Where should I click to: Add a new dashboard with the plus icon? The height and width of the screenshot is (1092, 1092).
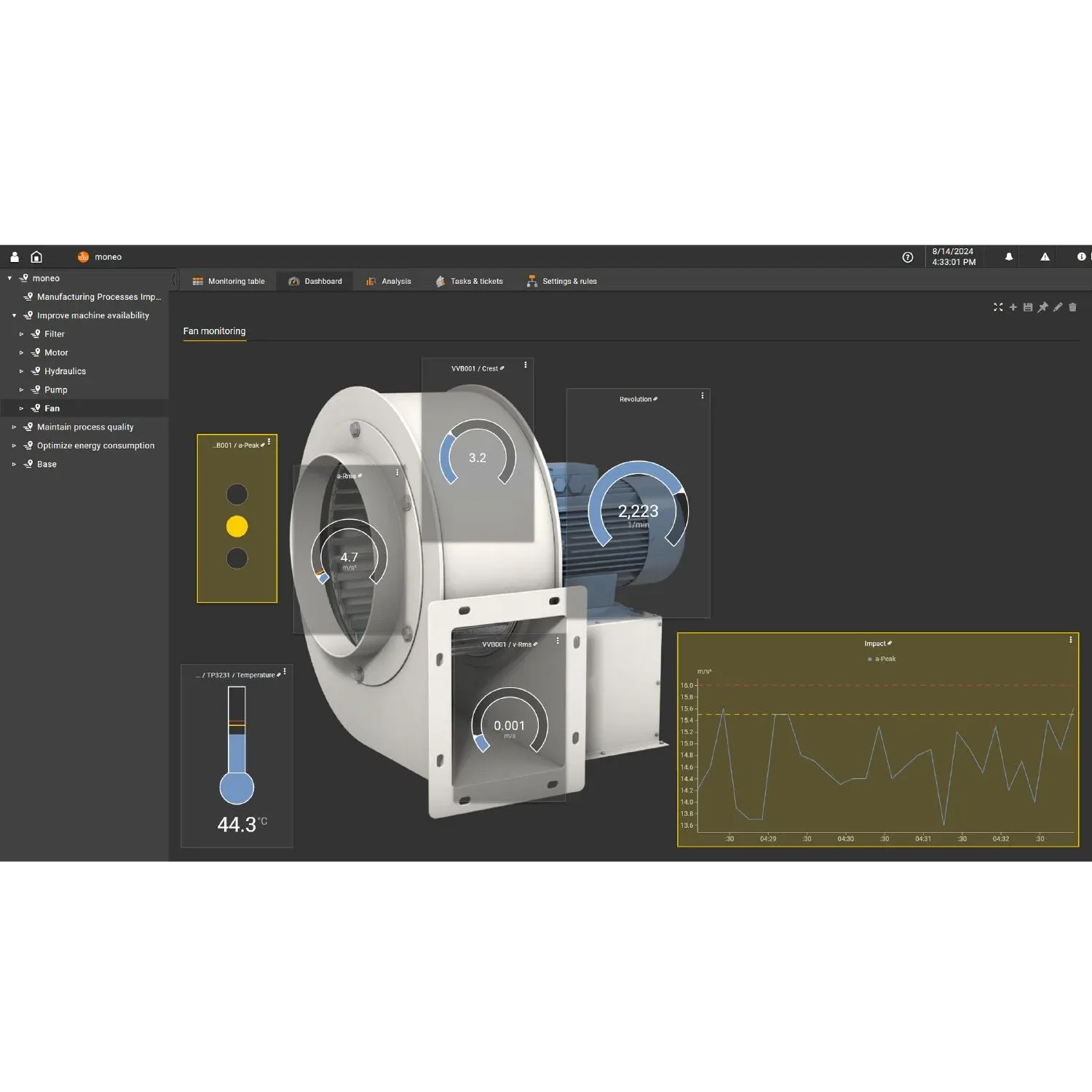(1013, 307)
